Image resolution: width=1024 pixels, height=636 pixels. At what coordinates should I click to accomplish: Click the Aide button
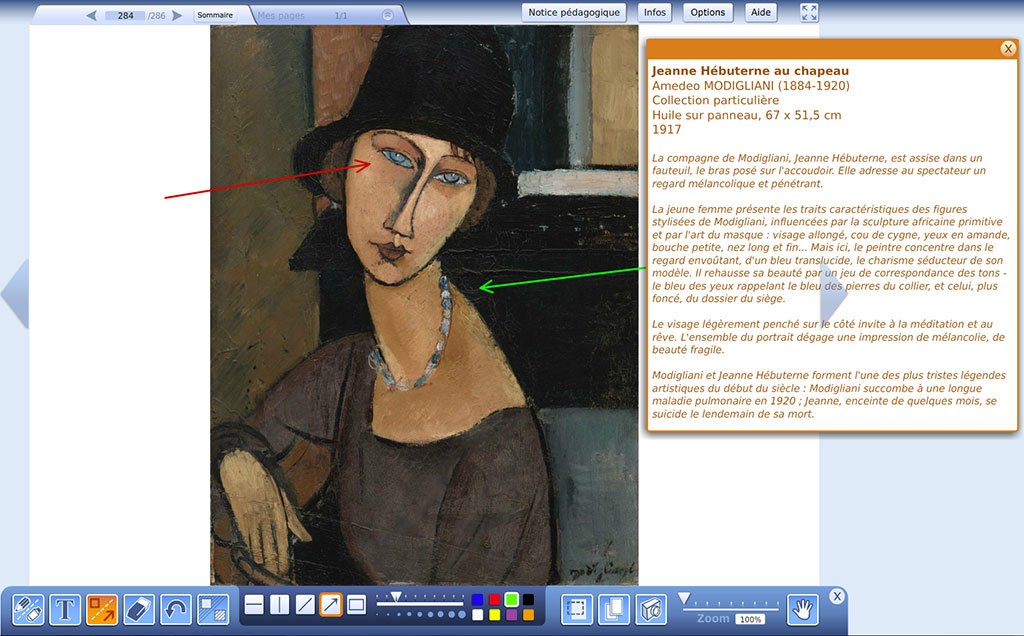pos(761,13)
